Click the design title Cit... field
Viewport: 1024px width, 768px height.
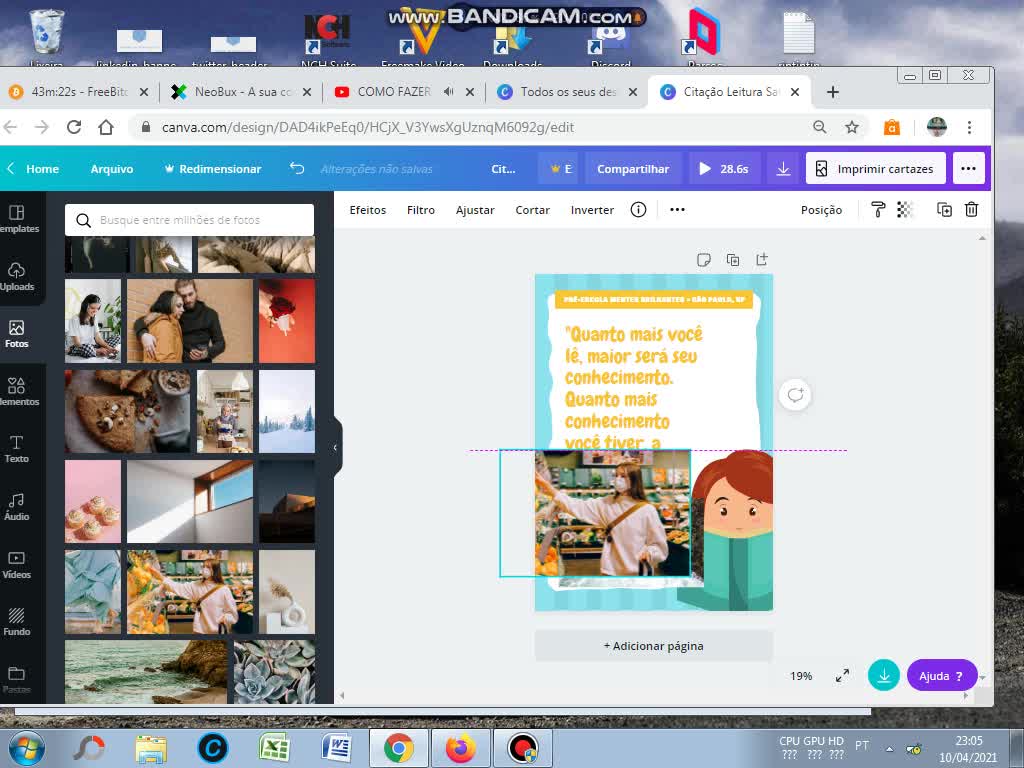503,169
